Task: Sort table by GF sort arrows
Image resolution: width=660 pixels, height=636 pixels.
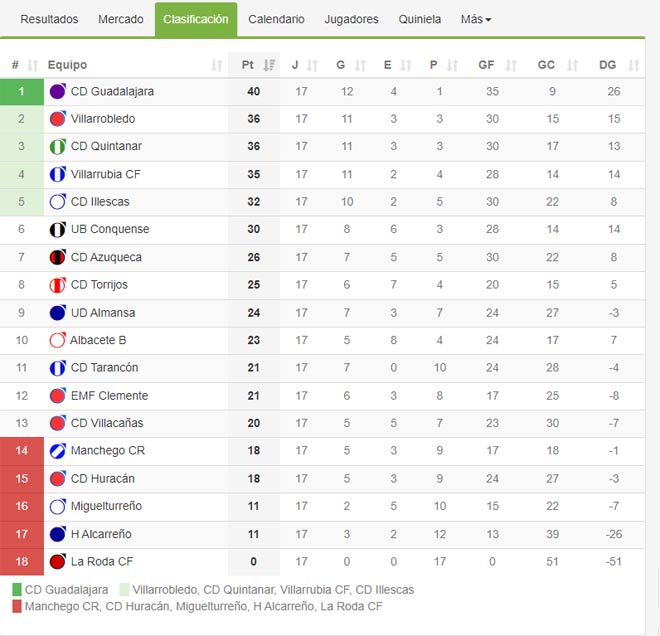Action: (x=511, y=65)
